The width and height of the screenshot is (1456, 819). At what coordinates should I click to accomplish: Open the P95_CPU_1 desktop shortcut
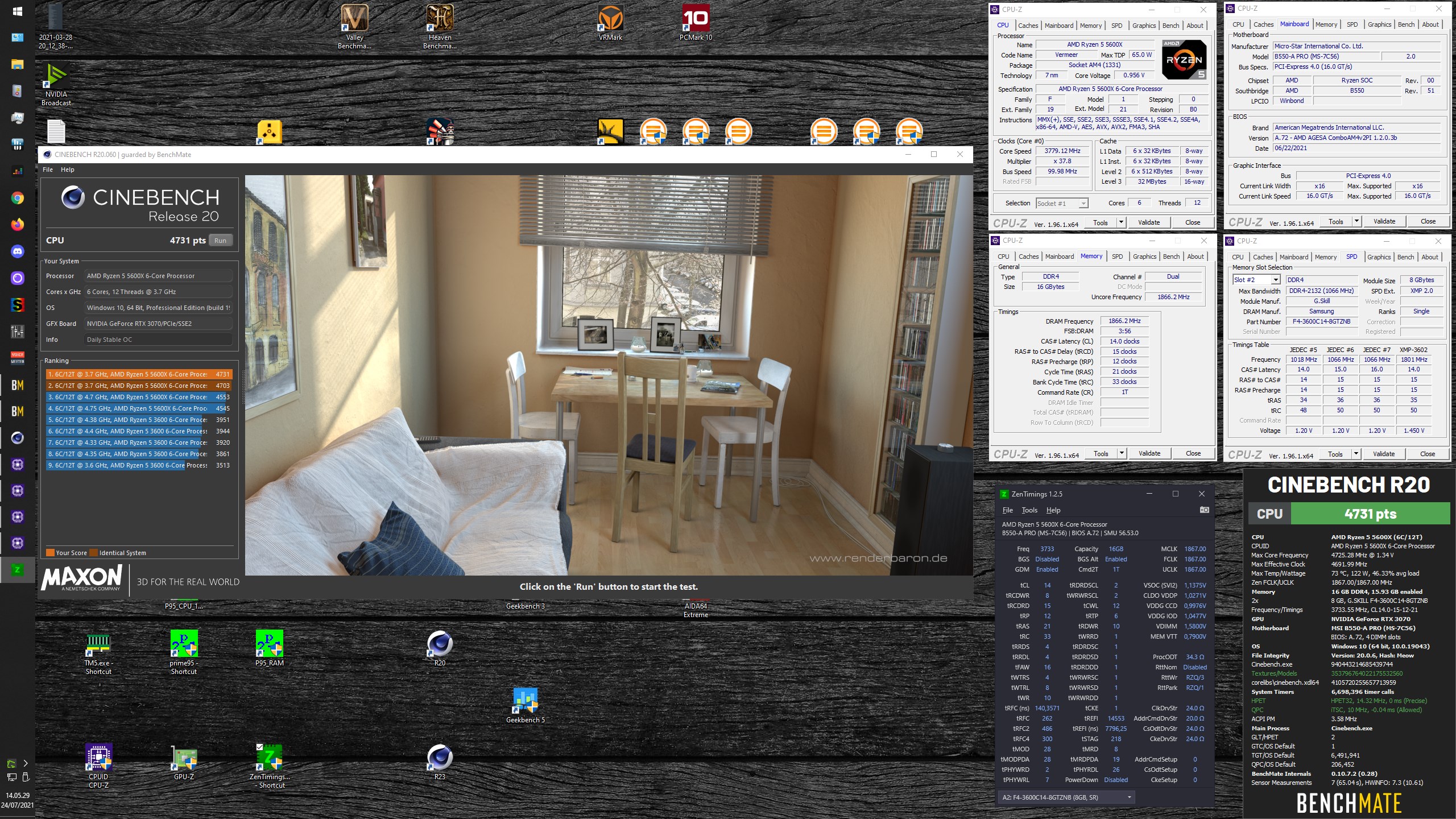click(184, 605)
